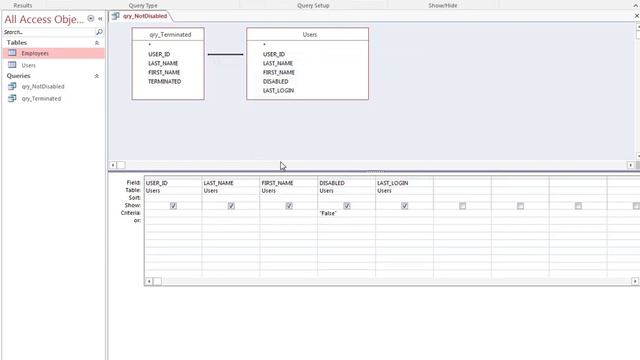Select FIRST_NAME in qry_Terminated field list
This screenshot has width=640, height=360.
point(164,72)
